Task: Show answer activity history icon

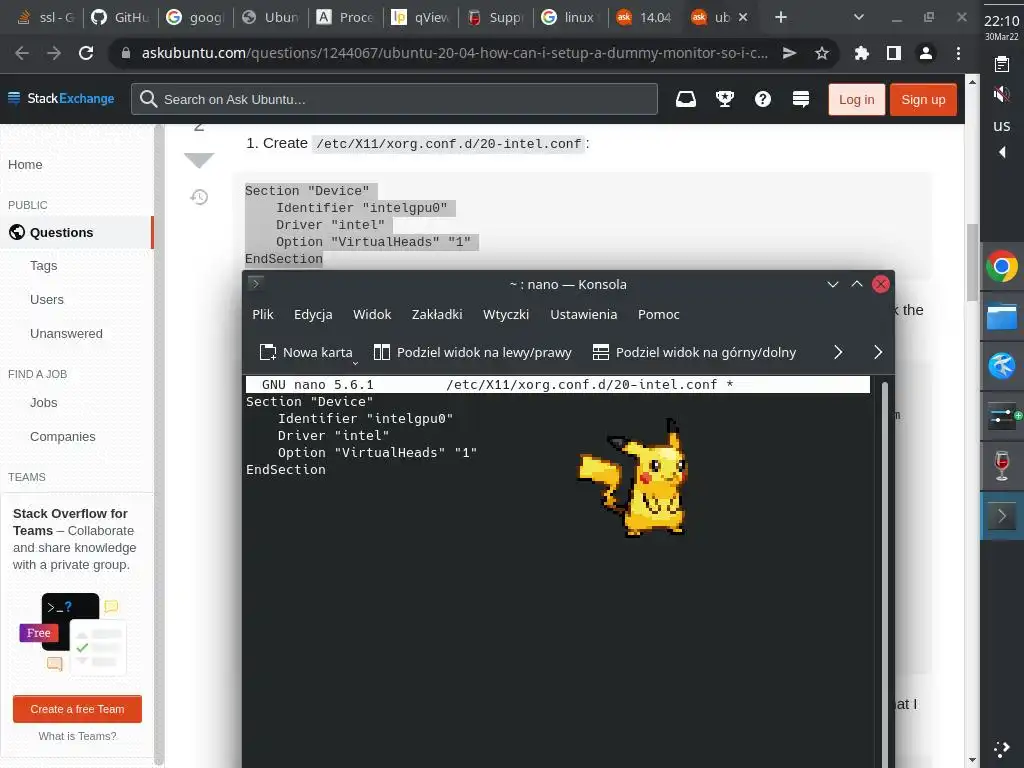Action: 199,197
